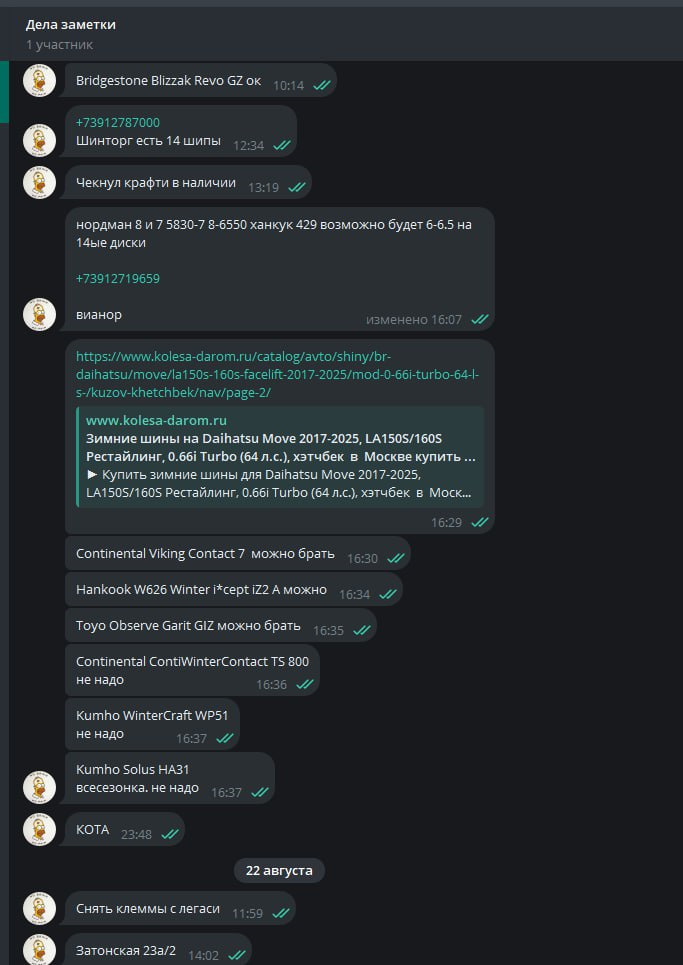Open phone number +73912719659
The height and width of the screenshot is (965, 683).
[118, 278]
